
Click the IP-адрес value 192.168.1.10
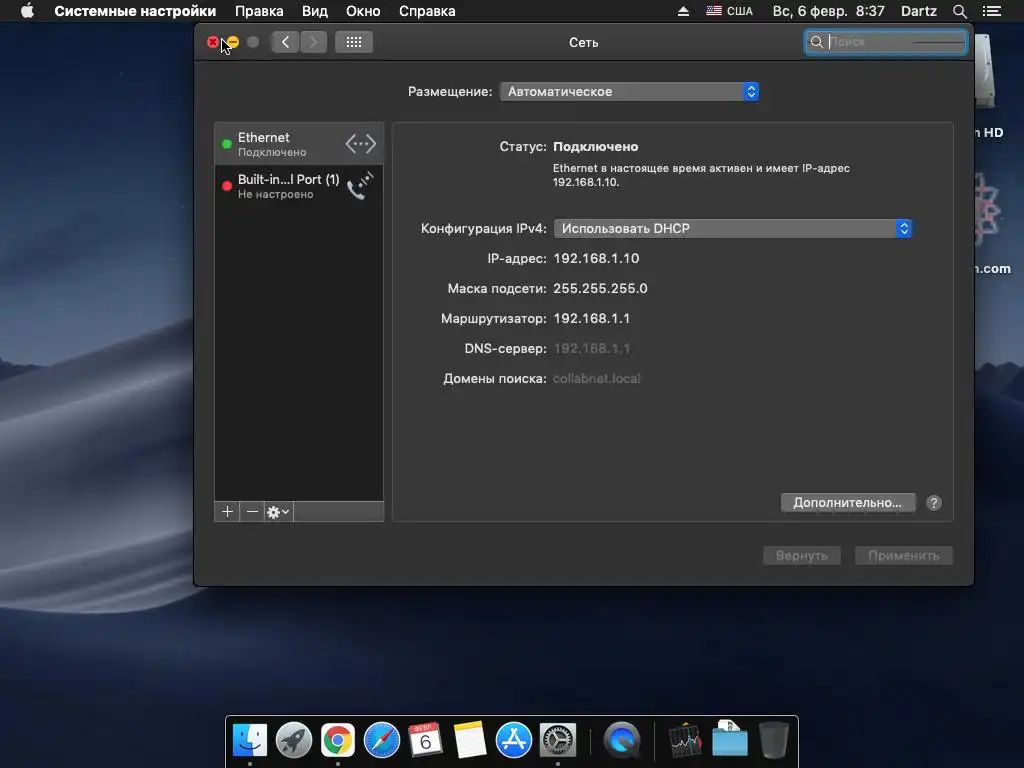[x=596, y=259]
